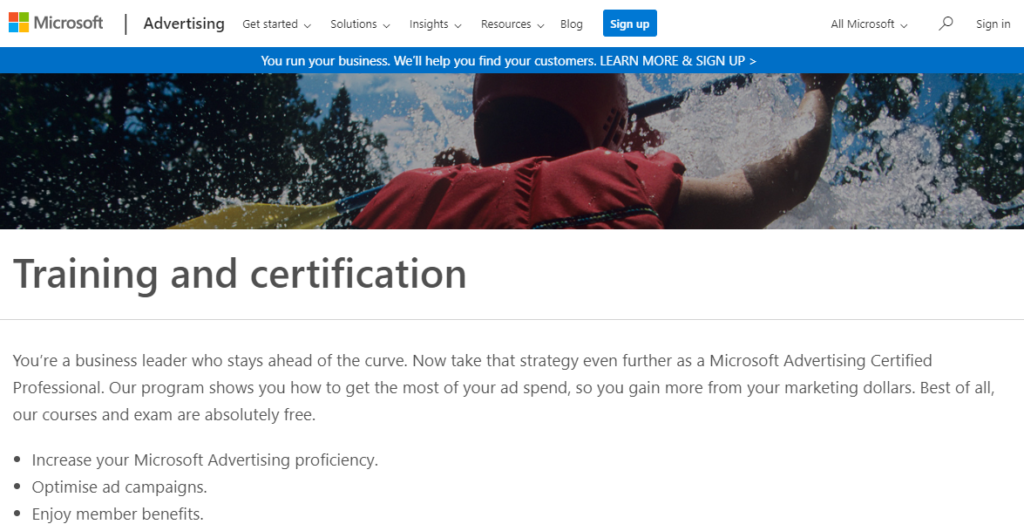The width and height of the screenshot is (1024, 531).
Task: Click the blue Sign up button
Action: 630,24
